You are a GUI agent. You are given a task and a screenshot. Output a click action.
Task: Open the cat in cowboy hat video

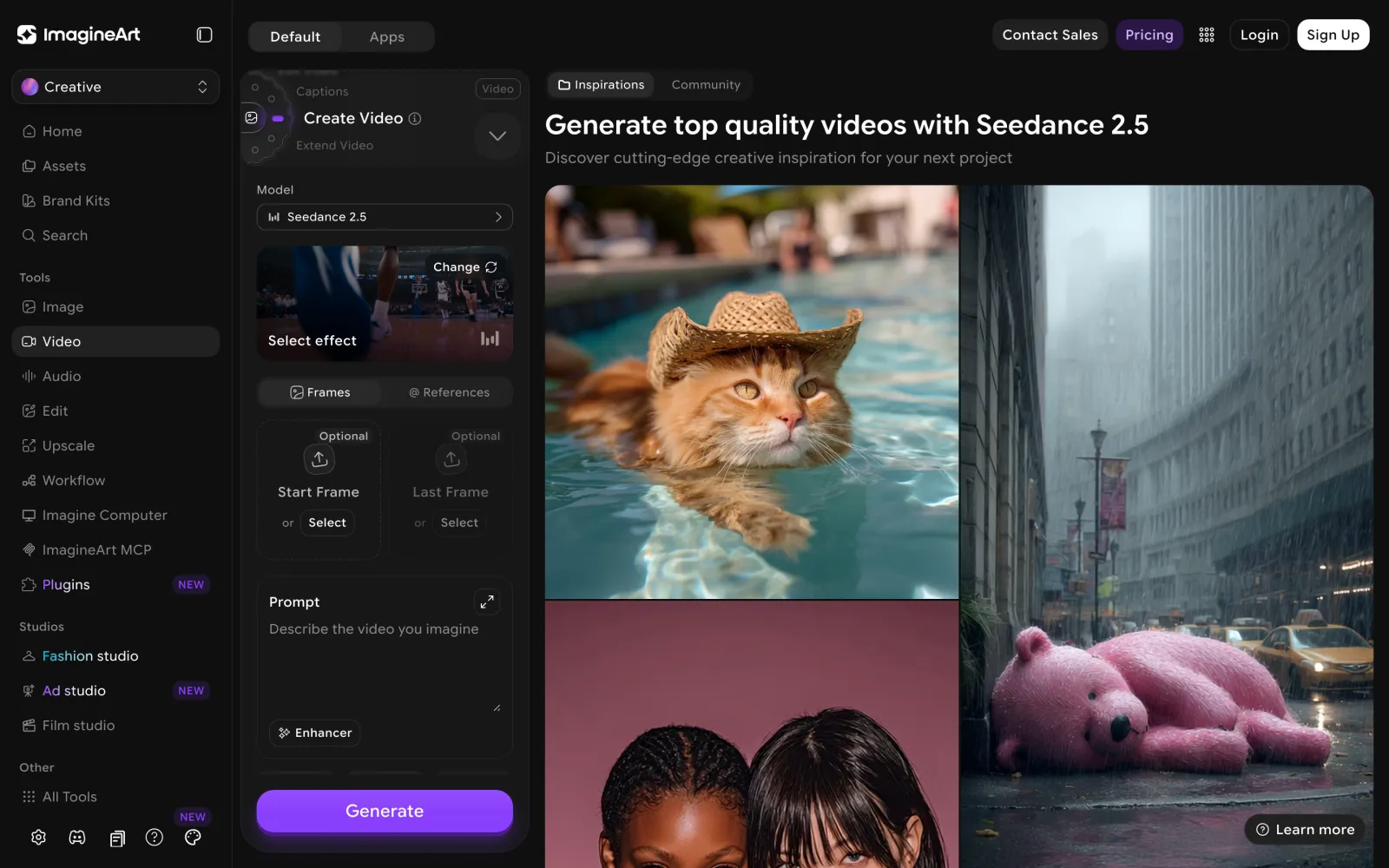click(752, 391)
